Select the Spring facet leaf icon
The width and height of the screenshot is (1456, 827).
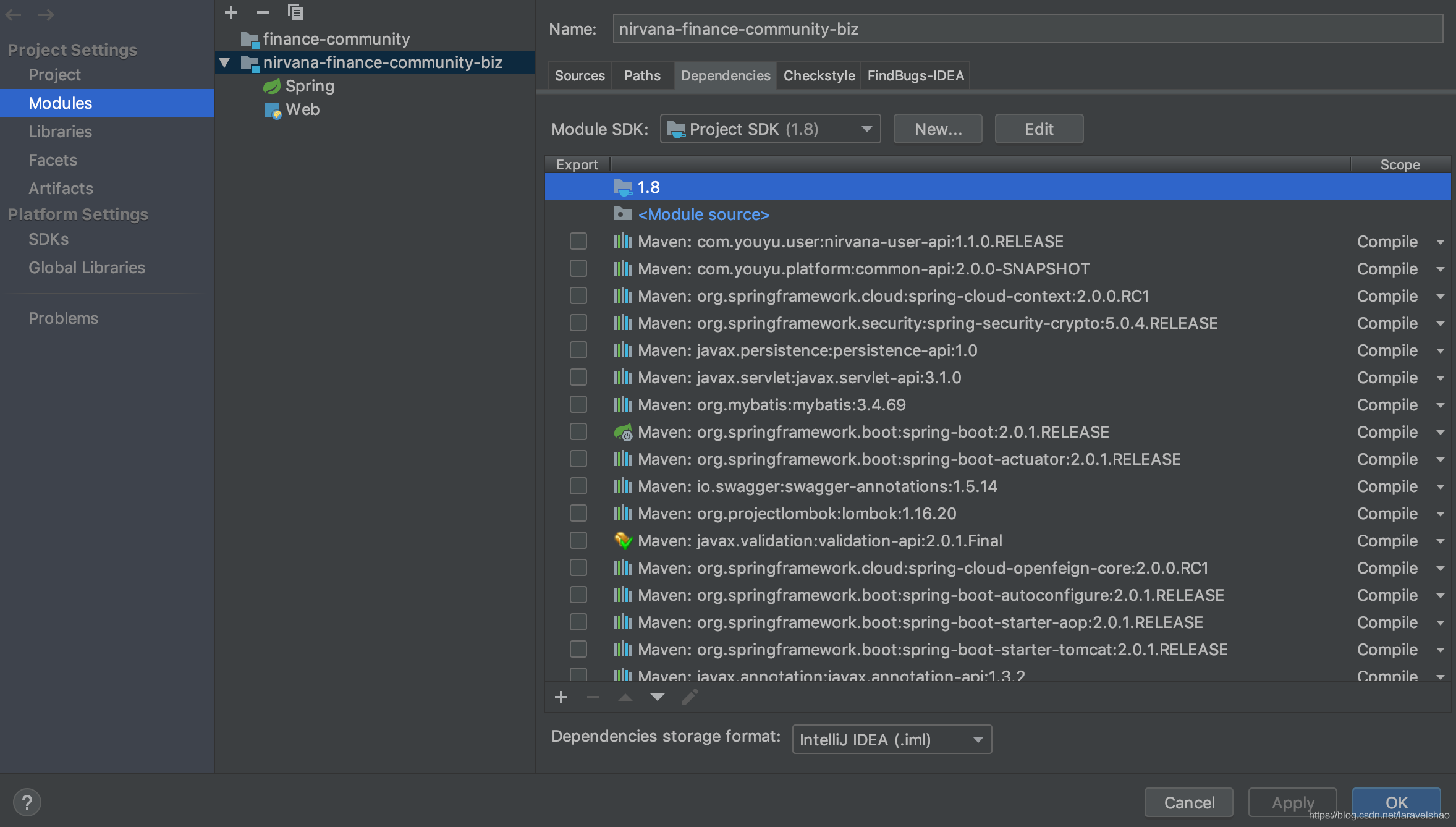272,86
